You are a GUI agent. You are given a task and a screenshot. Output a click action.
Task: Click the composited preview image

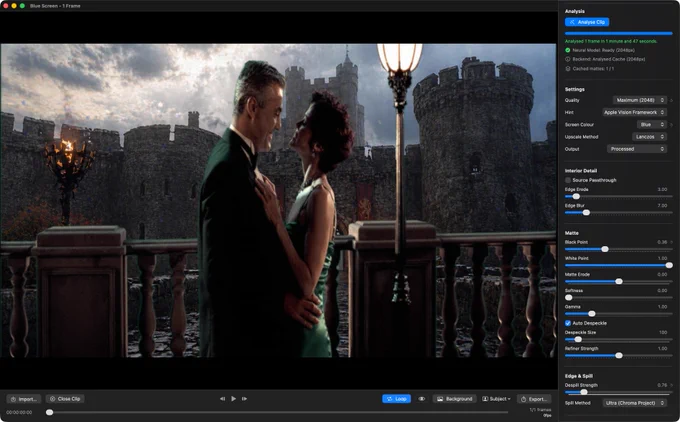pos(278,200)
